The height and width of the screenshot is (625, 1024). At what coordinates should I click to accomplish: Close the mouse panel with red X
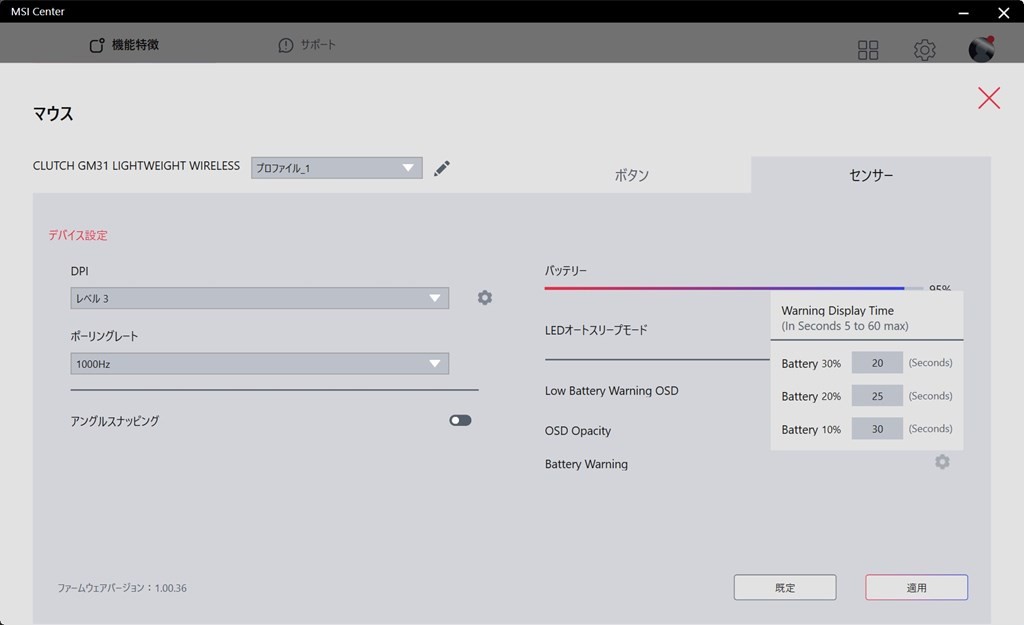coord(989,97)
